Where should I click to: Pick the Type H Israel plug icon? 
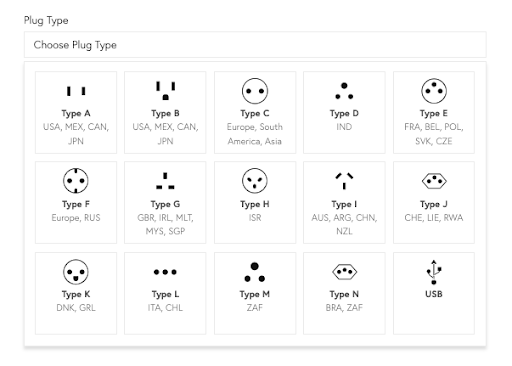[255, 181]
